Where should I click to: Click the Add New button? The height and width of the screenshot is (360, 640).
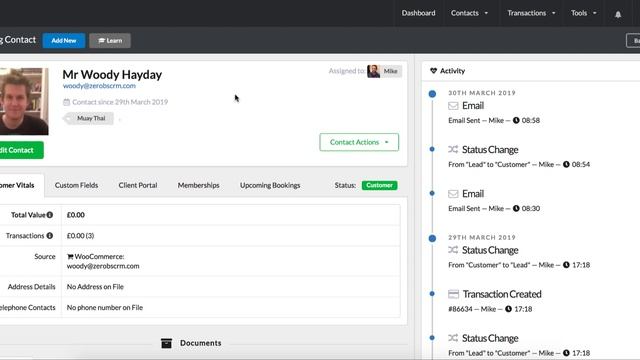64,40
